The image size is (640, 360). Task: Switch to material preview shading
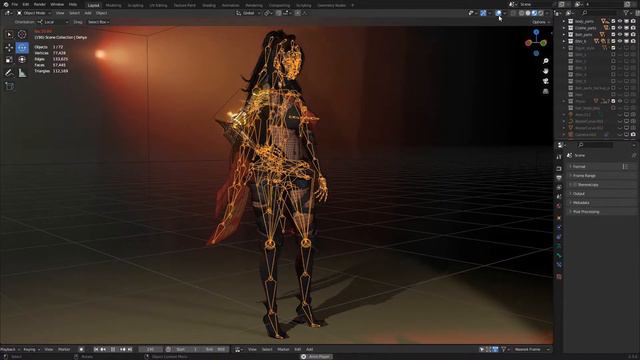(x=534, y=13)
